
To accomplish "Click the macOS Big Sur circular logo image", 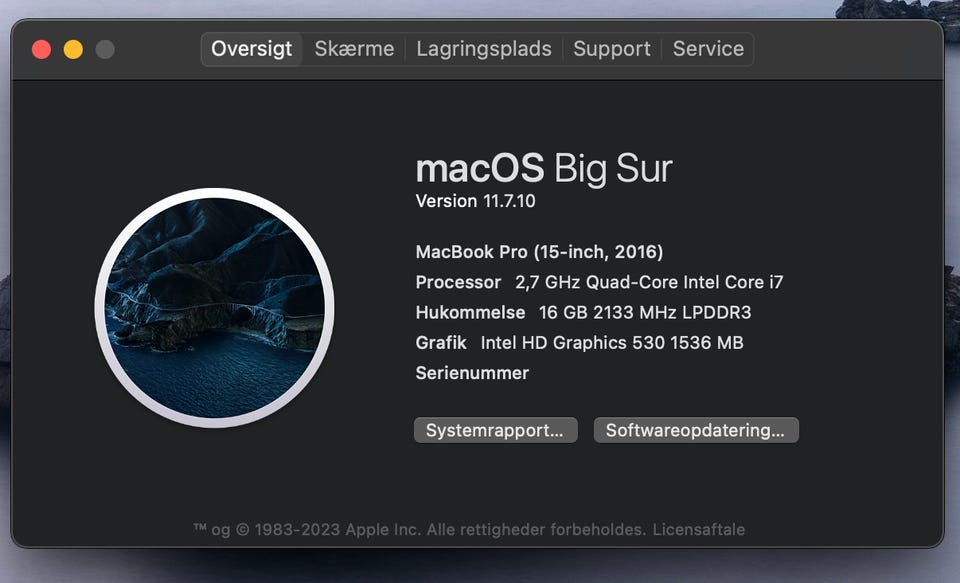I will coord(214,308).
